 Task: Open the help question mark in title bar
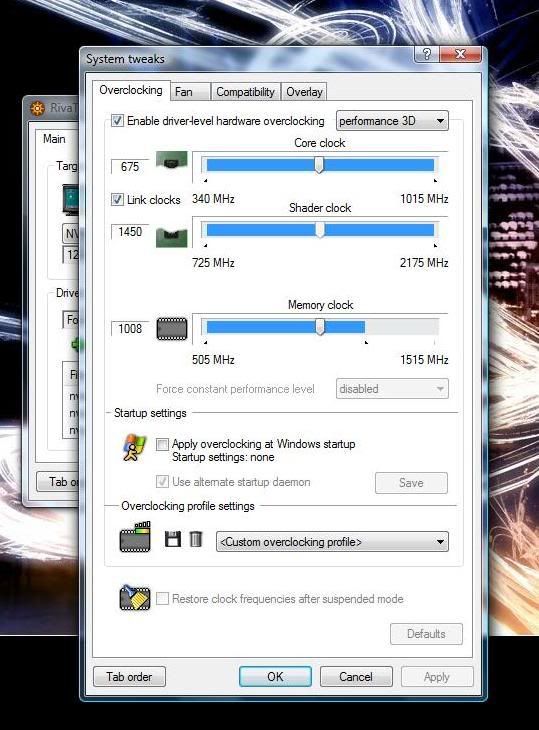[426, 55]
